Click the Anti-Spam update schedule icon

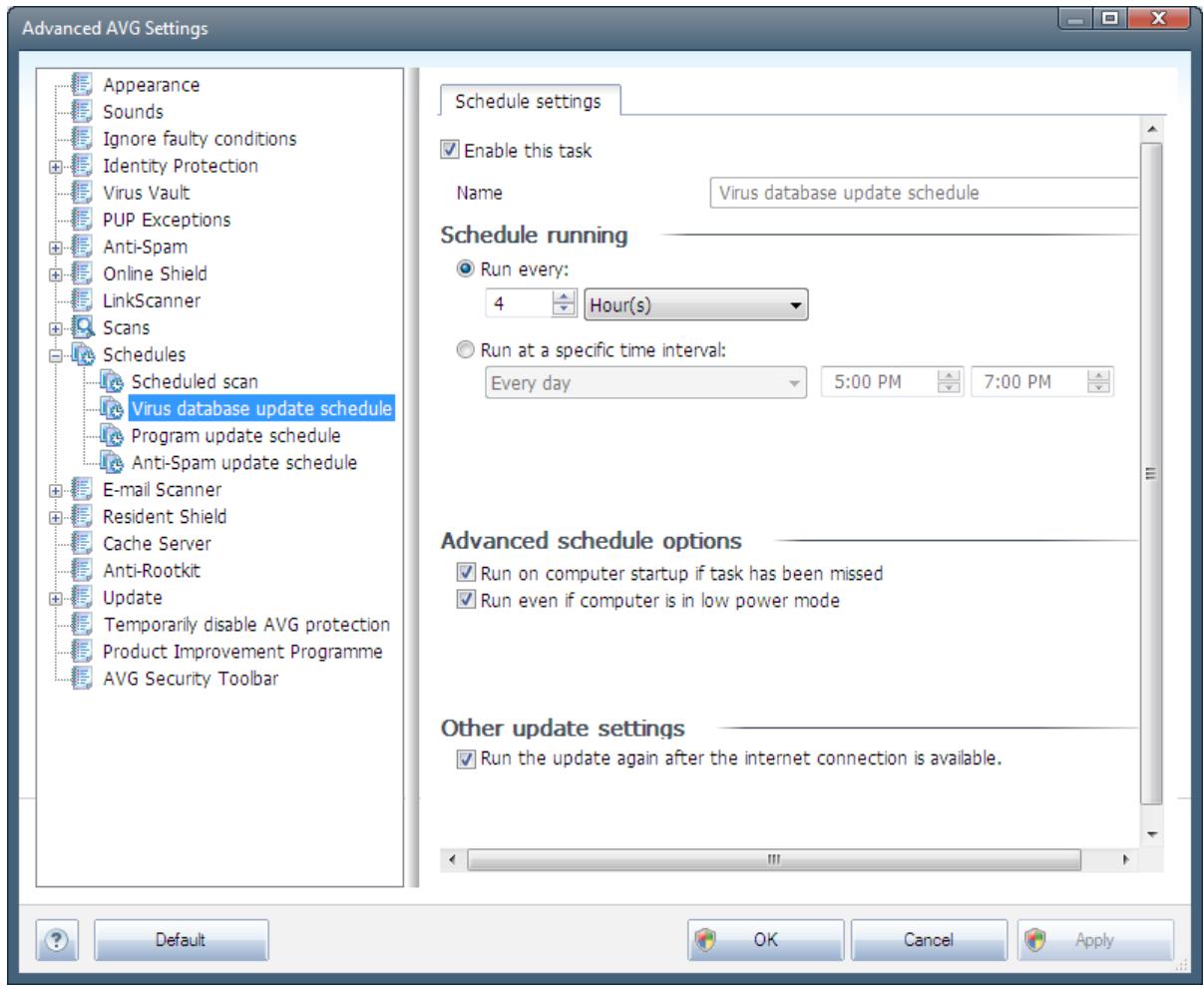click(x=114, y=463)
